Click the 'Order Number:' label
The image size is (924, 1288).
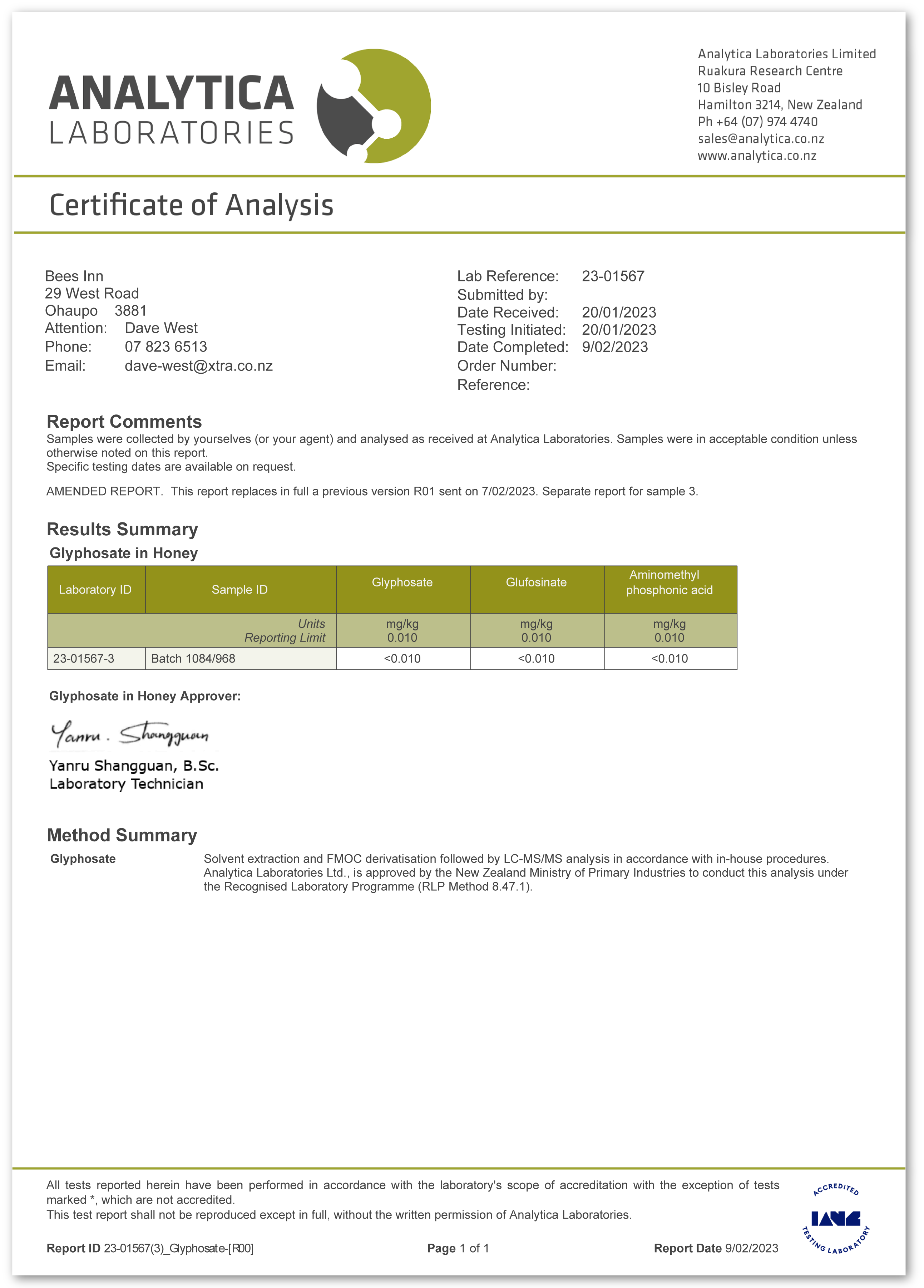[x=507, y=366]
